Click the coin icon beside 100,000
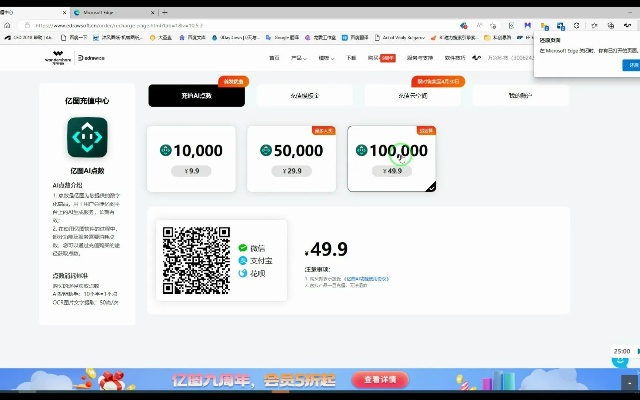Image resolution: width=640 pixels, height=400 pixels. (x=362, y=150)
